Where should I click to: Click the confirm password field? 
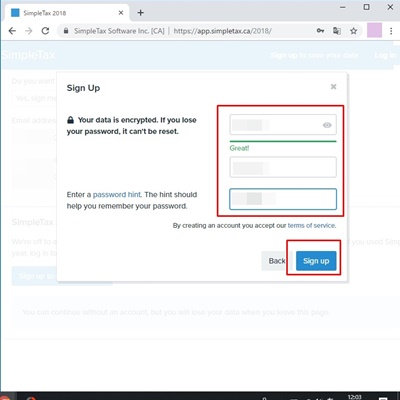[x=283, y=167]
